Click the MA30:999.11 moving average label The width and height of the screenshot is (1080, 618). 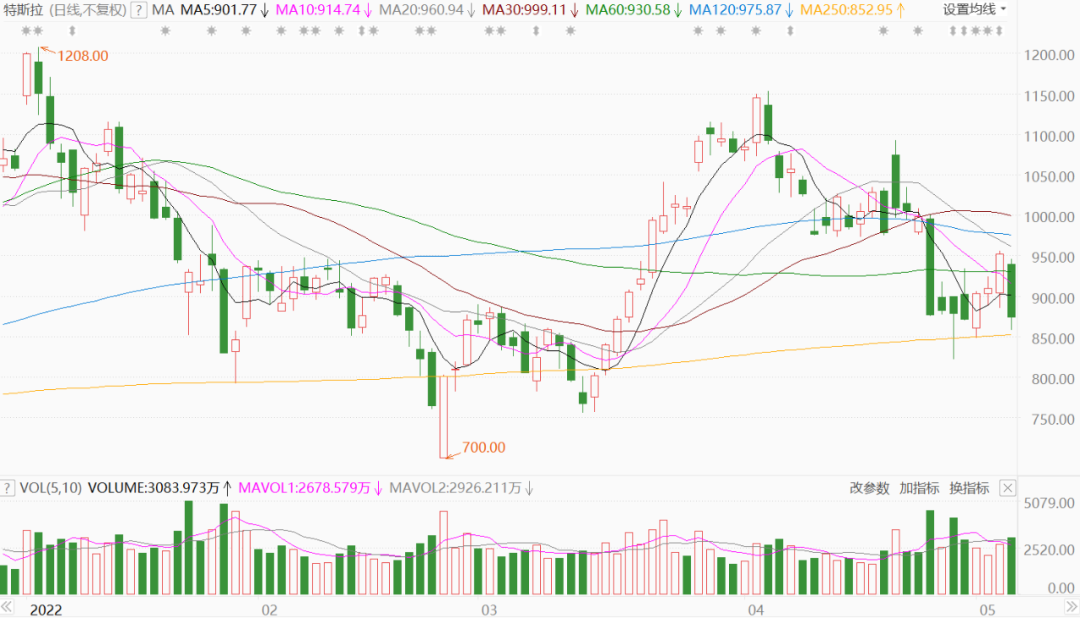click(530, 10)
